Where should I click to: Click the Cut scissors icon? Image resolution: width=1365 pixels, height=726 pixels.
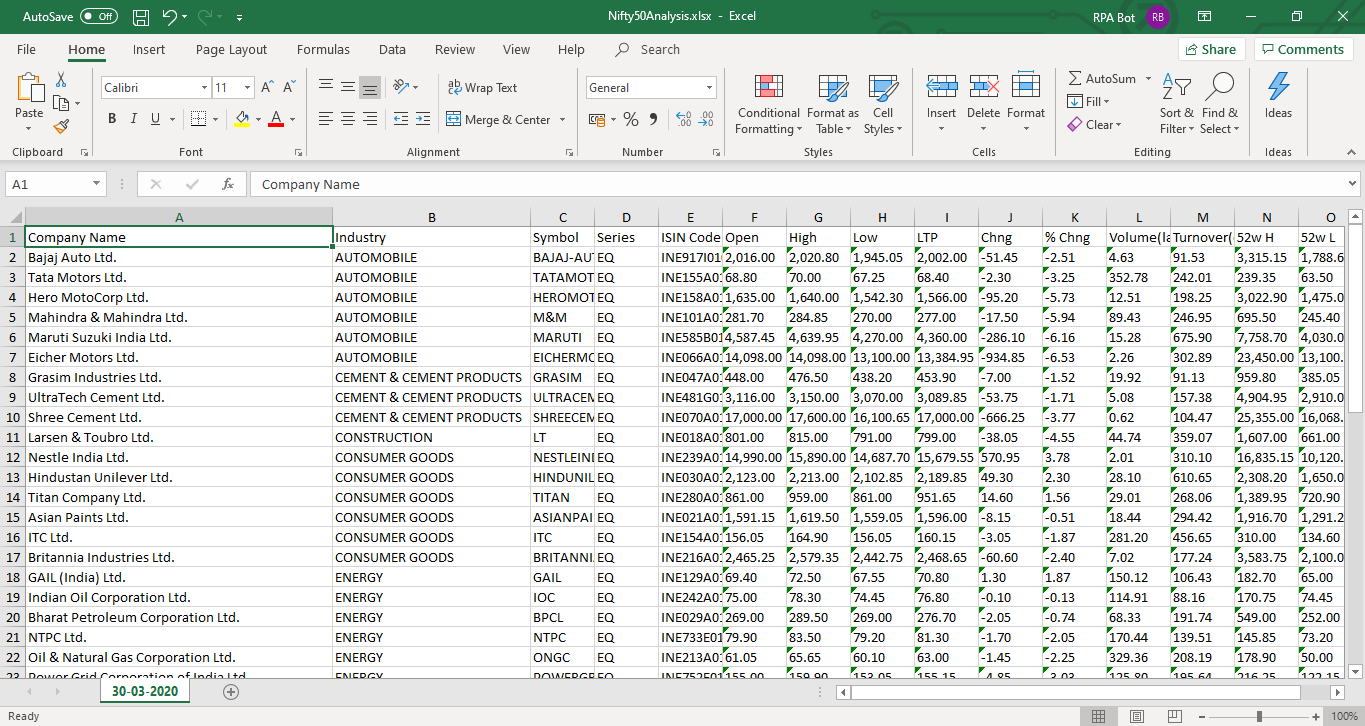point(61,79)
